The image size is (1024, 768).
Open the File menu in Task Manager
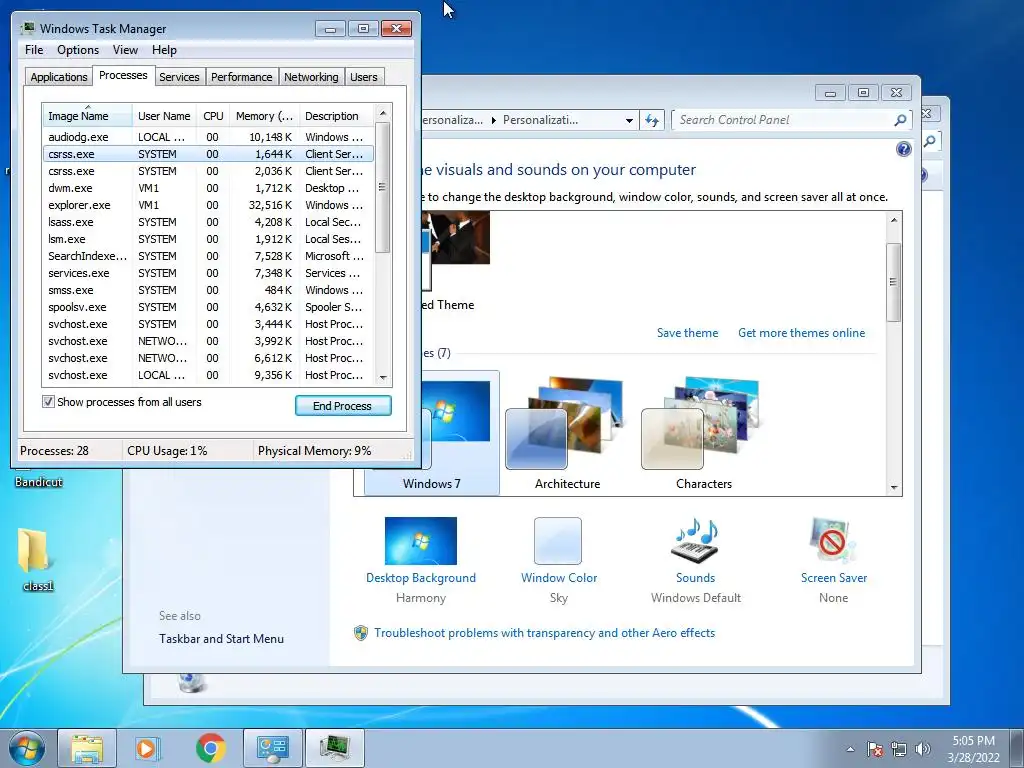(x=34, y=50)
